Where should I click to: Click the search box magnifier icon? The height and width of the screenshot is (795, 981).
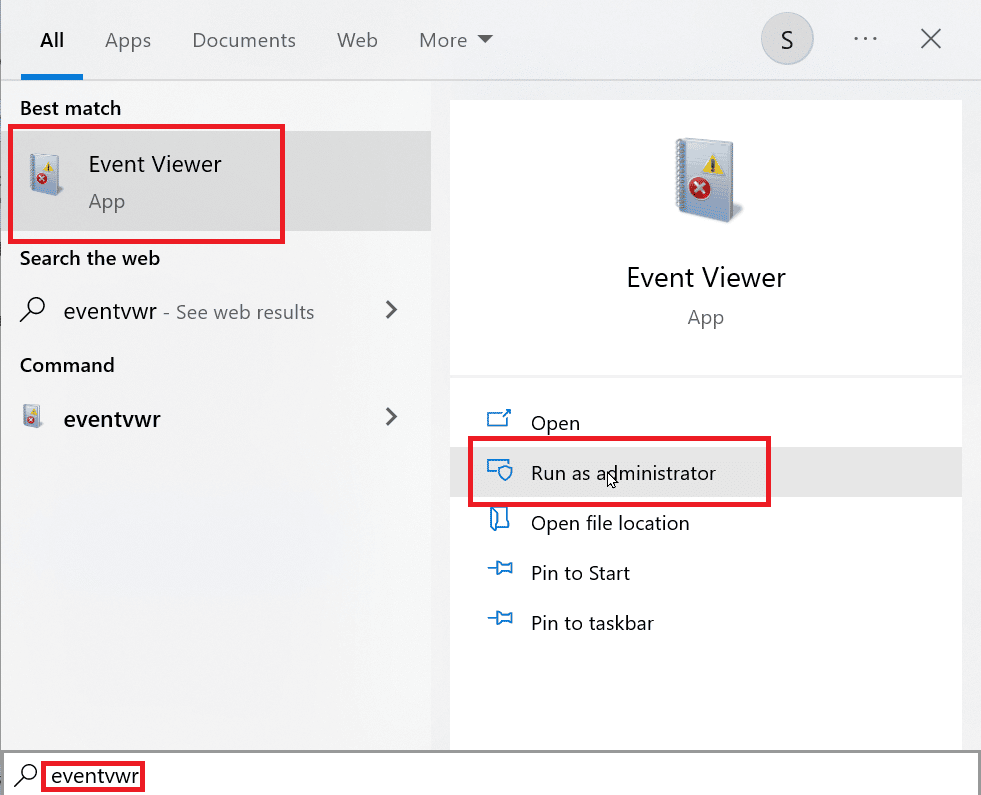[26, 774]
